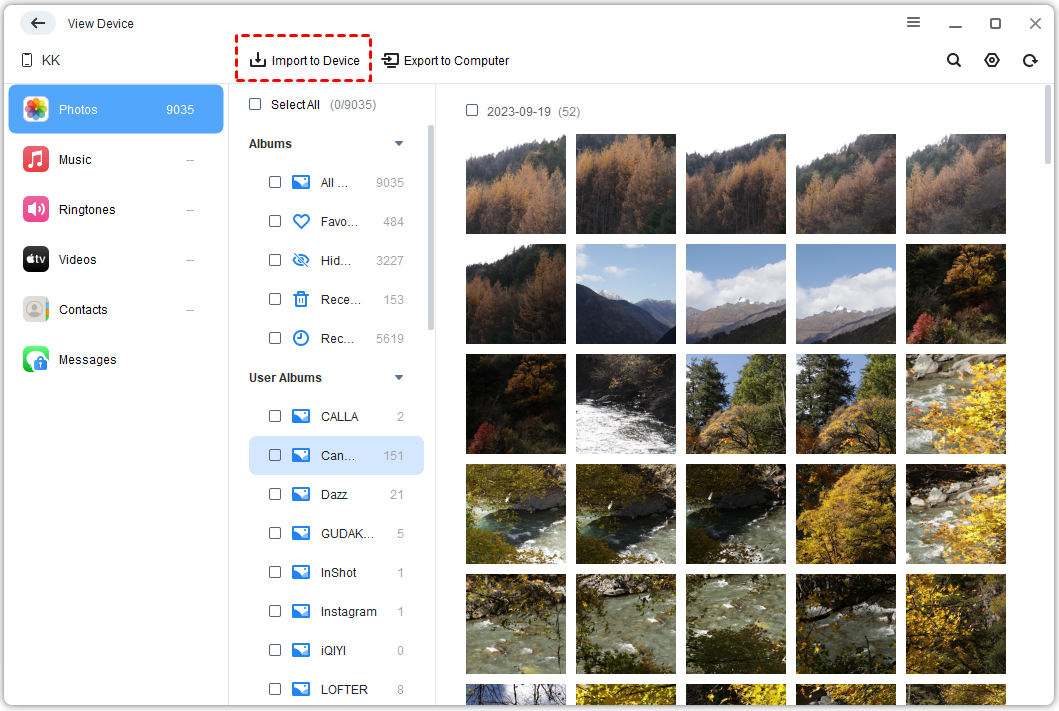Image resolution: width=1059 pixels, height=711 pixels.
Task: Click the Photos flower icon
Action: 36,109
